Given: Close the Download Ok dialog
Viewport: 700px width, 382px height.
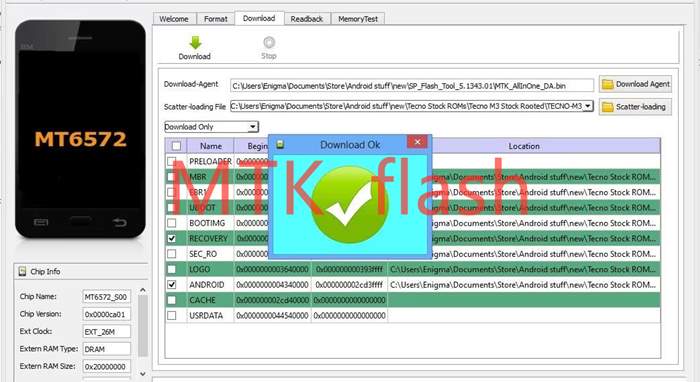Looking at the screenshot, I should 417,142.
